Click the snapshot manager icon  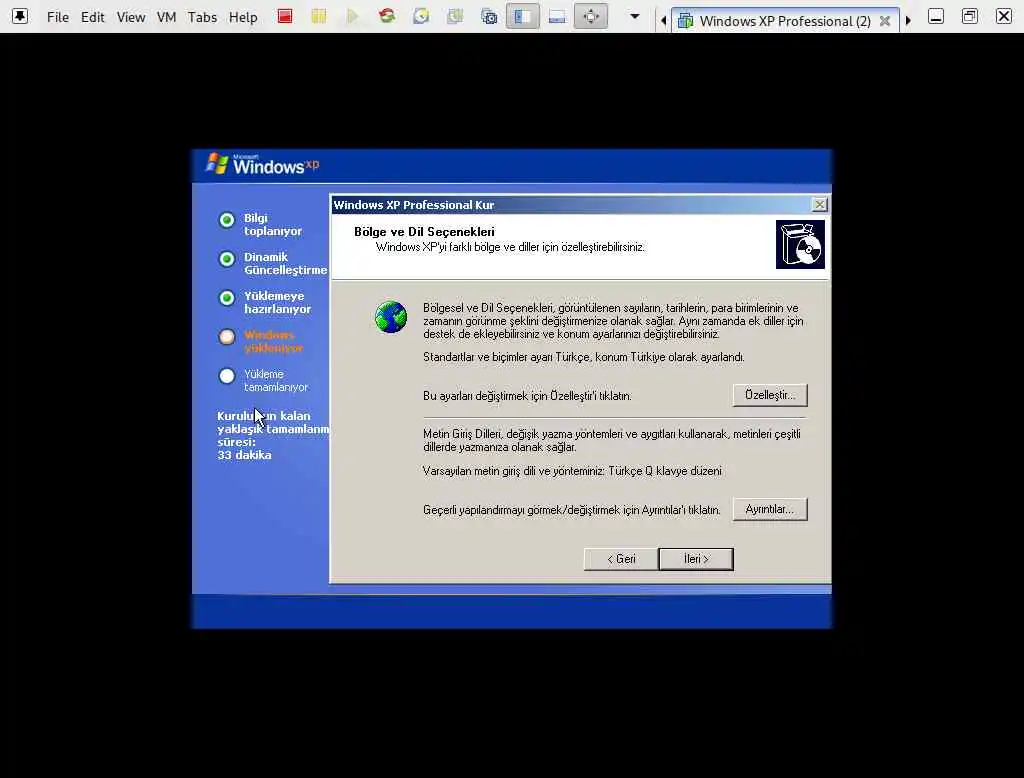click(489, 16)
